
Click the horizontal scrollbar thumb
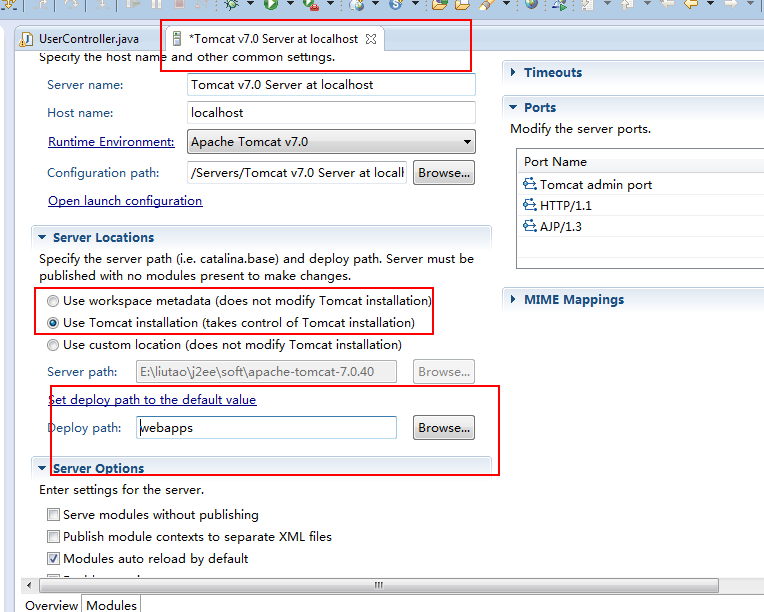[x=379, y=585]
